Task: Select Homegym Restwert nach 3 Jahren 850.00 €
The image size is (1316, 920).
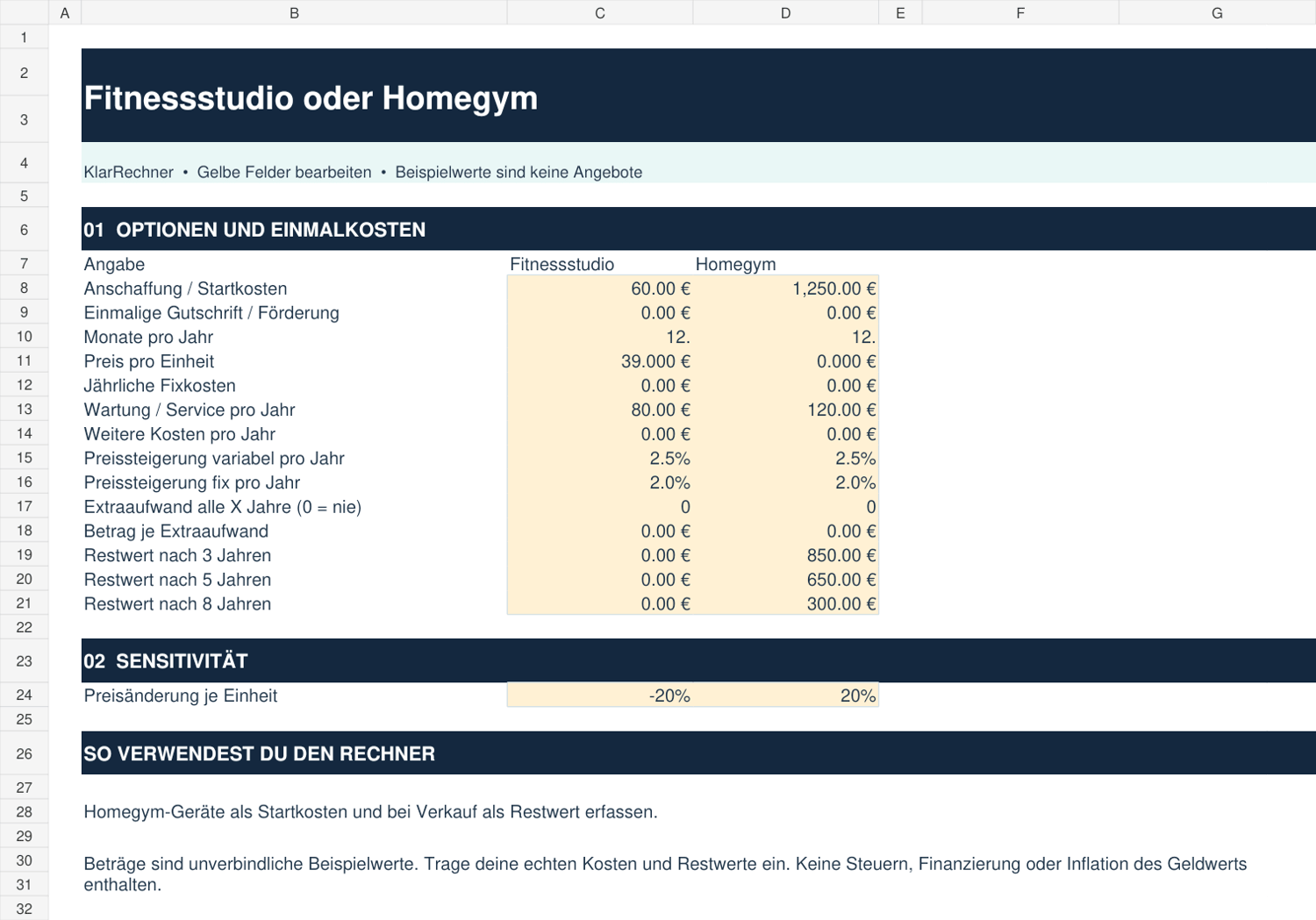Action: pos(786,555)
